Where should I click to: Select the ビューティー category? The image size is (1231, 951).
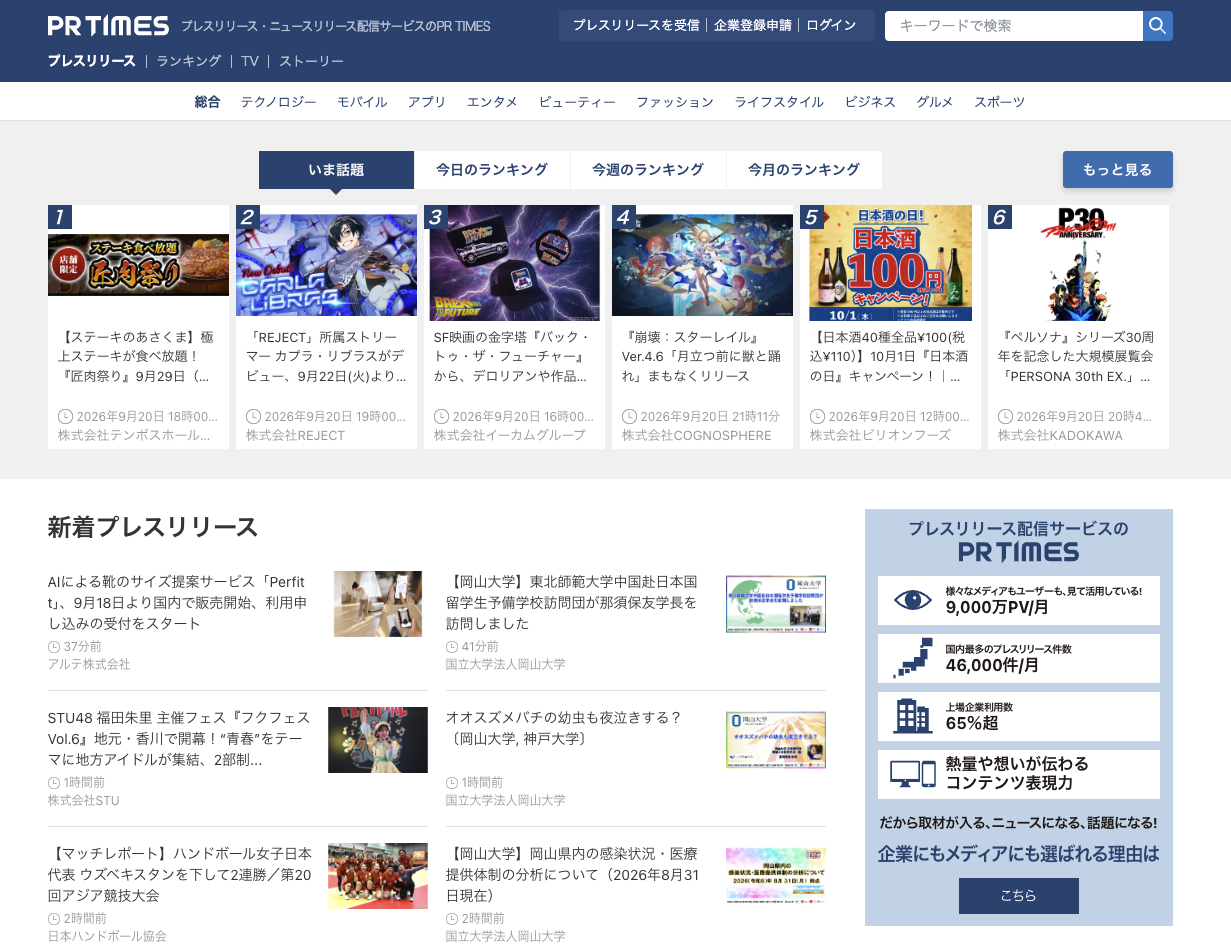tap(577, 102)
